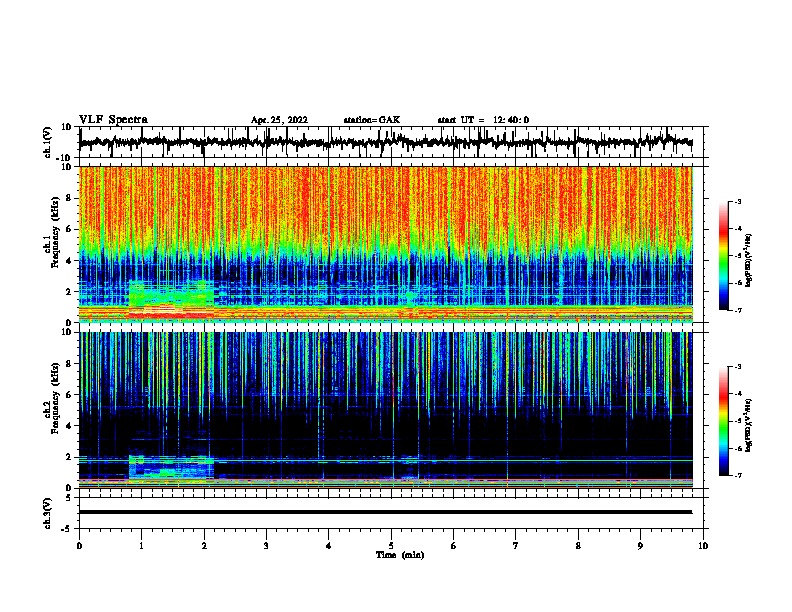
Task: Click the cyan emission burst in ch.2 spectrogram
Action: 172,467
